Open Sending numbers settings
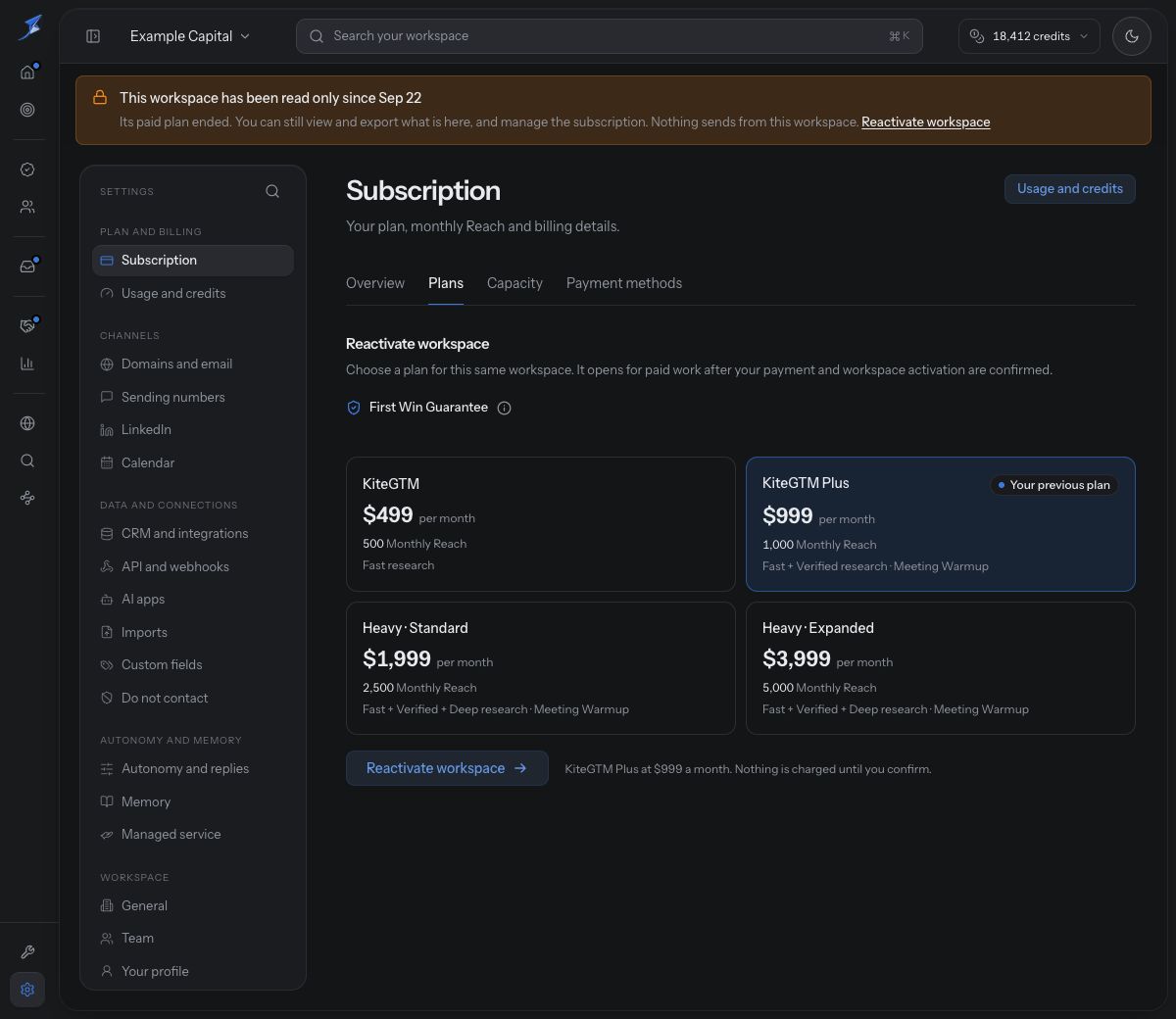This screenshot has height=1019, width=1176. click(x=193, y=397)
